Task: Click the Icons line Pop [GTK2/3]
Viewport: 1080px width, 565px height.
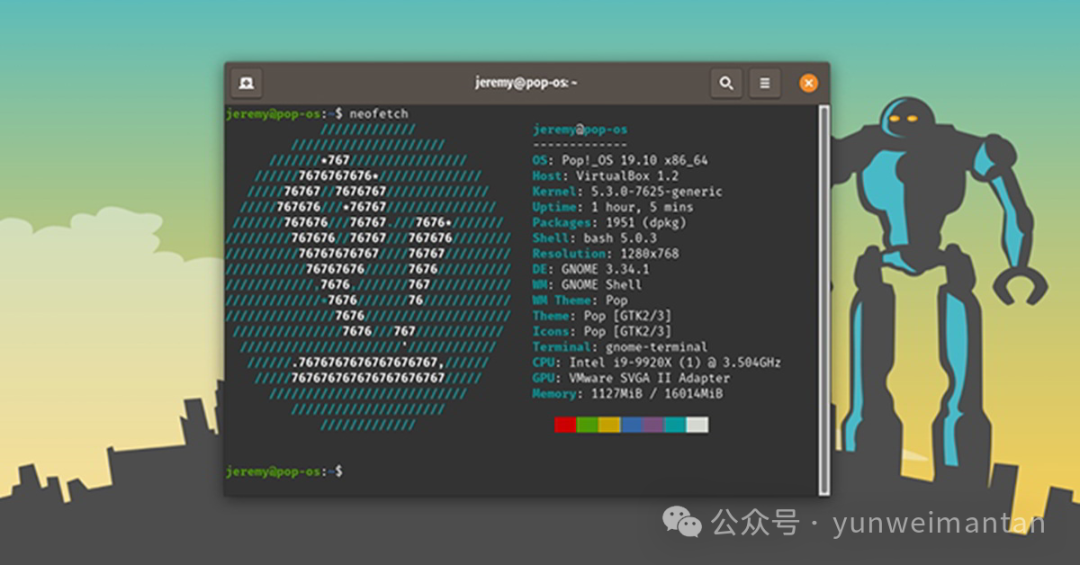Action: [602, 331]
